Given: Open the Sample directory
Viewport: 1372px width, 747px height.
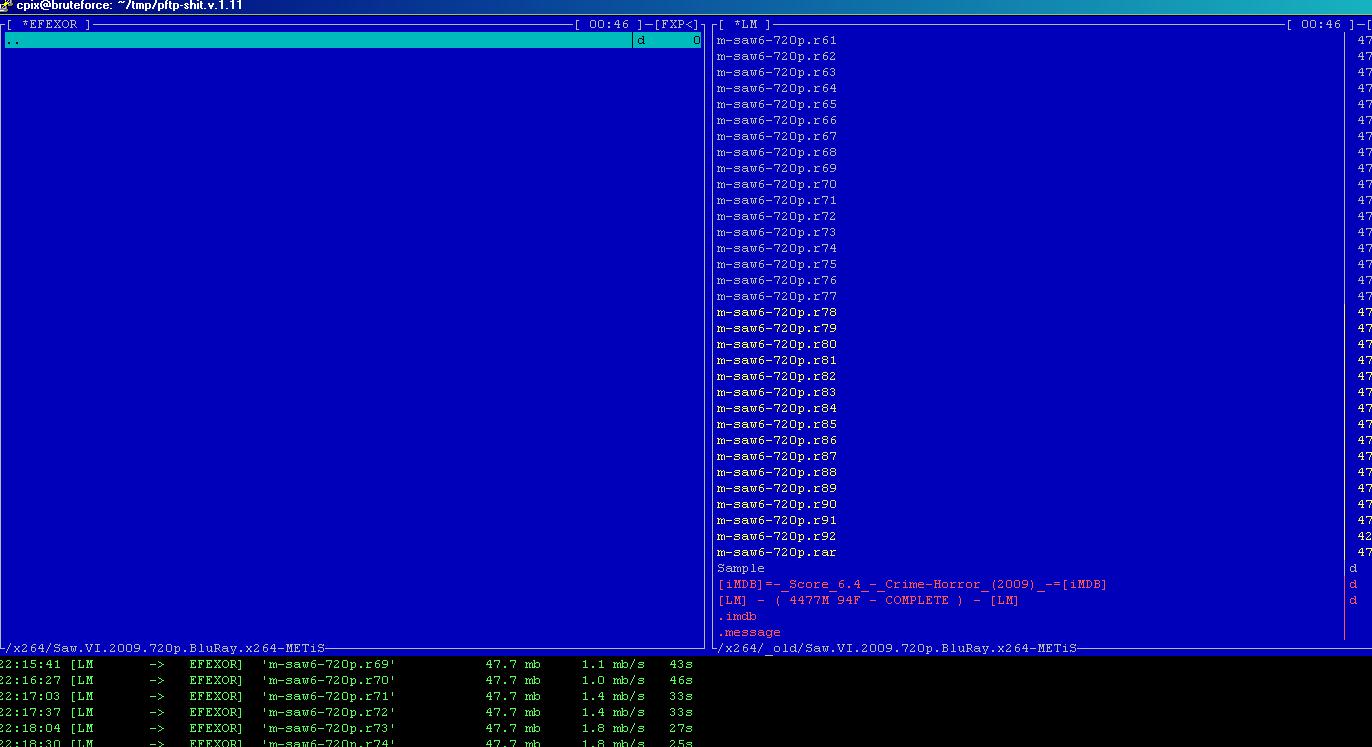Looking at the screenshot, I should point(740,569).
